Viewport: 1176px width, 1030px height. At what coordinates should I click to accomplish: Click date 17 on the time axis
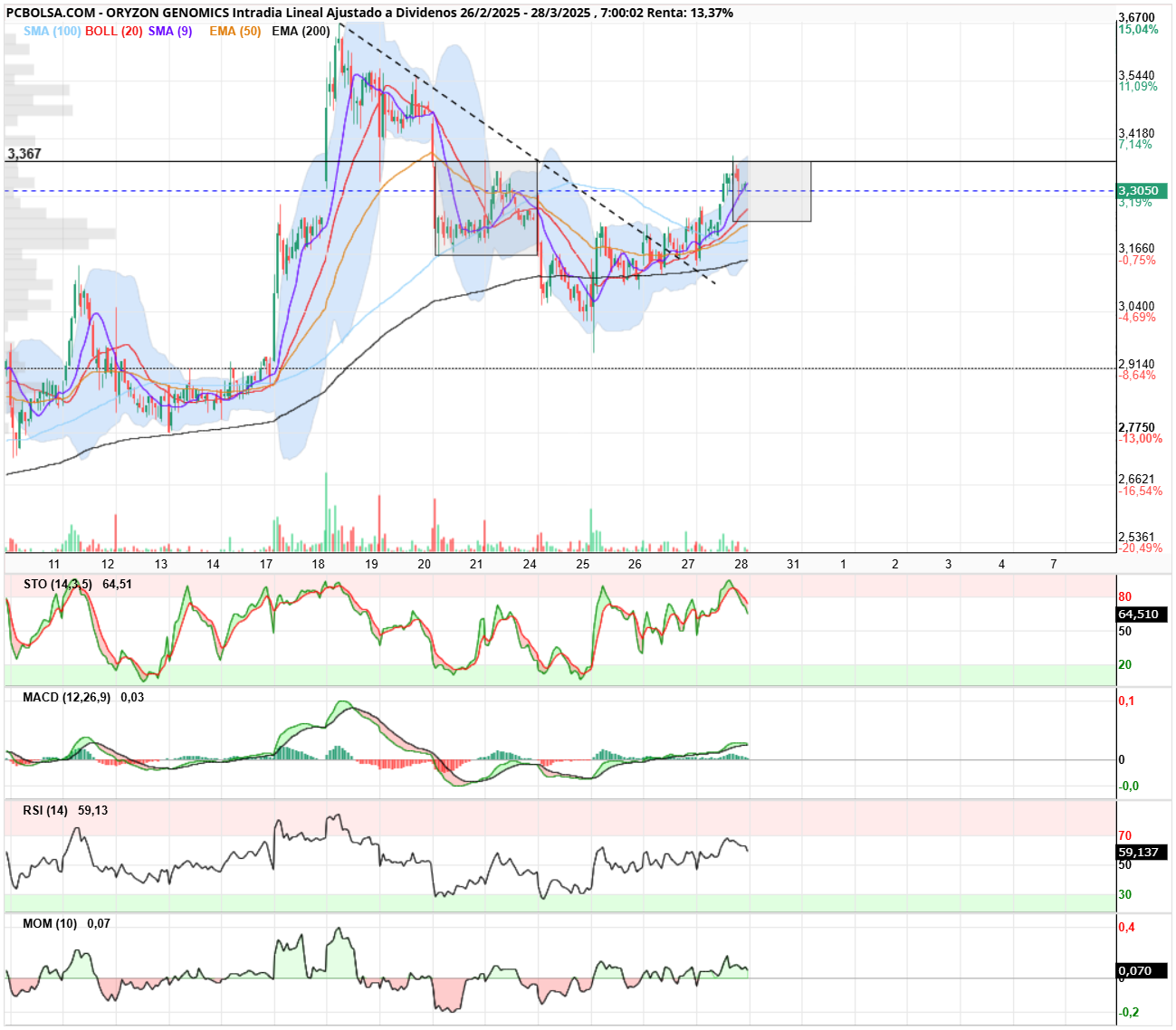click(266, 564)
